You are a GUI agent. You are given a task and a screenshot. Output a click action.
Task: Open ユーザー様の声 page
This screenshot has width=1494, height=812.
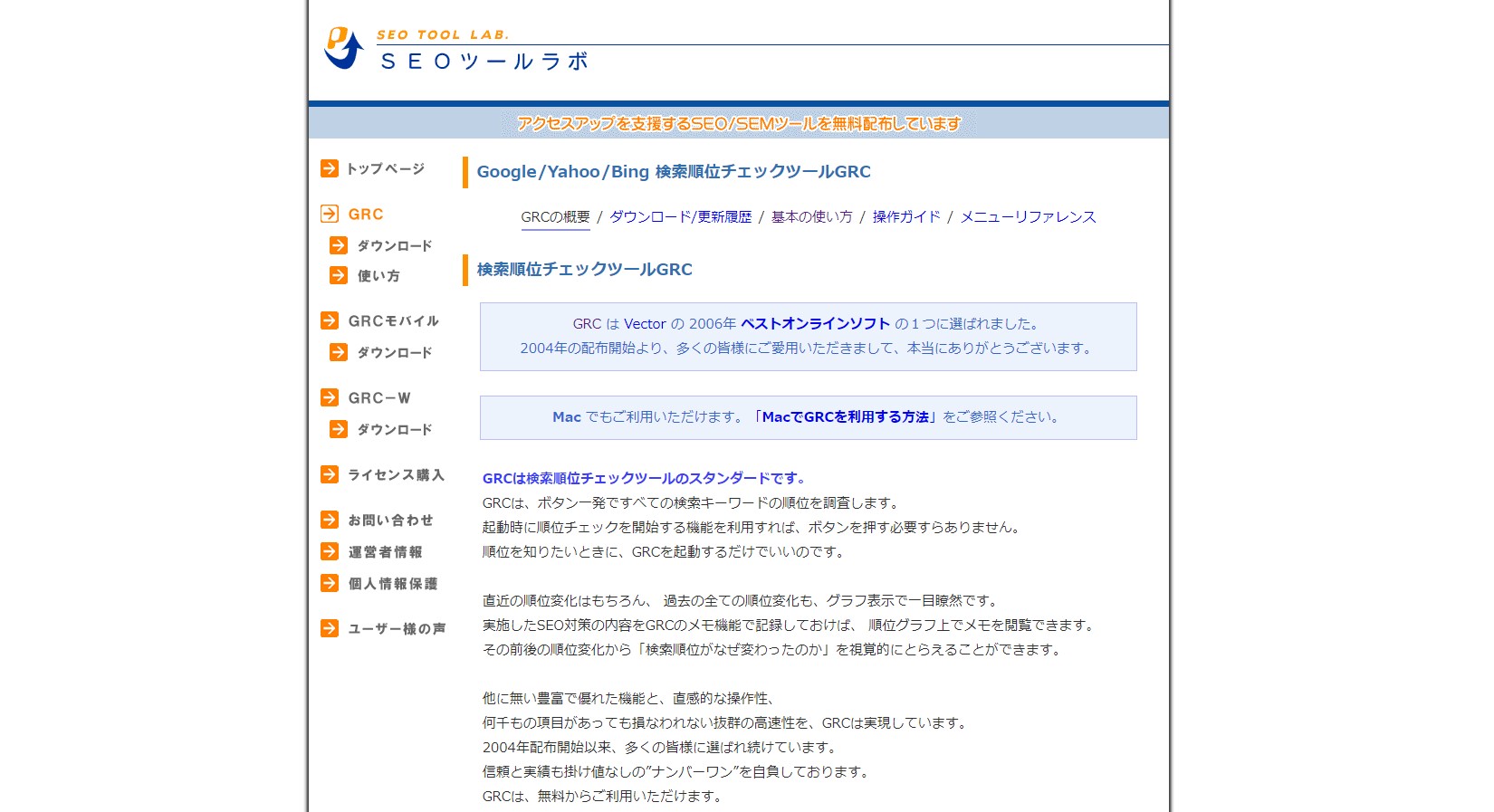point(397,629)
